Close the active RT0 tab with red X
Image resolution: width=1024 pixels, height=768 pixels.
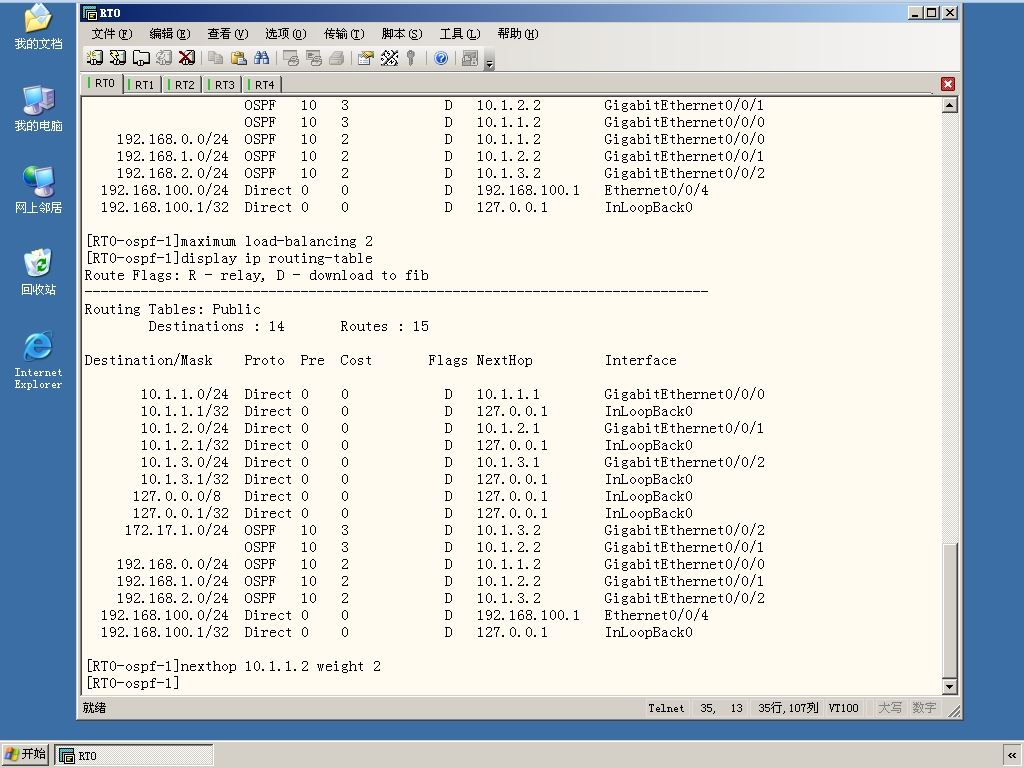click(948, 84)
